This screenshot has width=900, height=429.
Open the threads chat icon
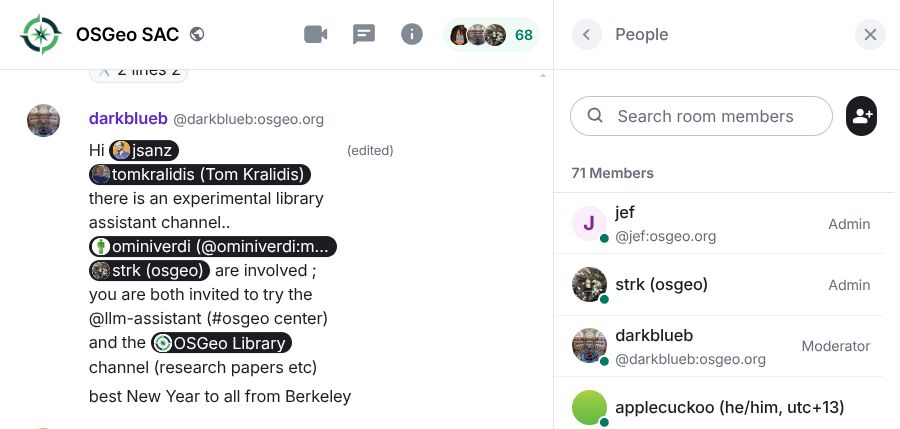(364, 35)
